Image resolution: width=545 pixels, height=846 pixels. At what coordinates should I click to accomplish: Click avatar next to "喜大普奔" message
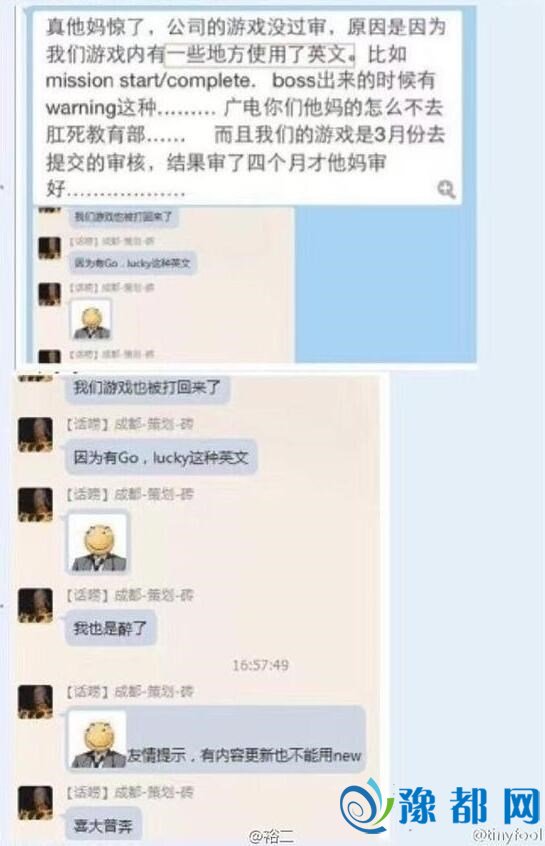[x=36, y=803]
